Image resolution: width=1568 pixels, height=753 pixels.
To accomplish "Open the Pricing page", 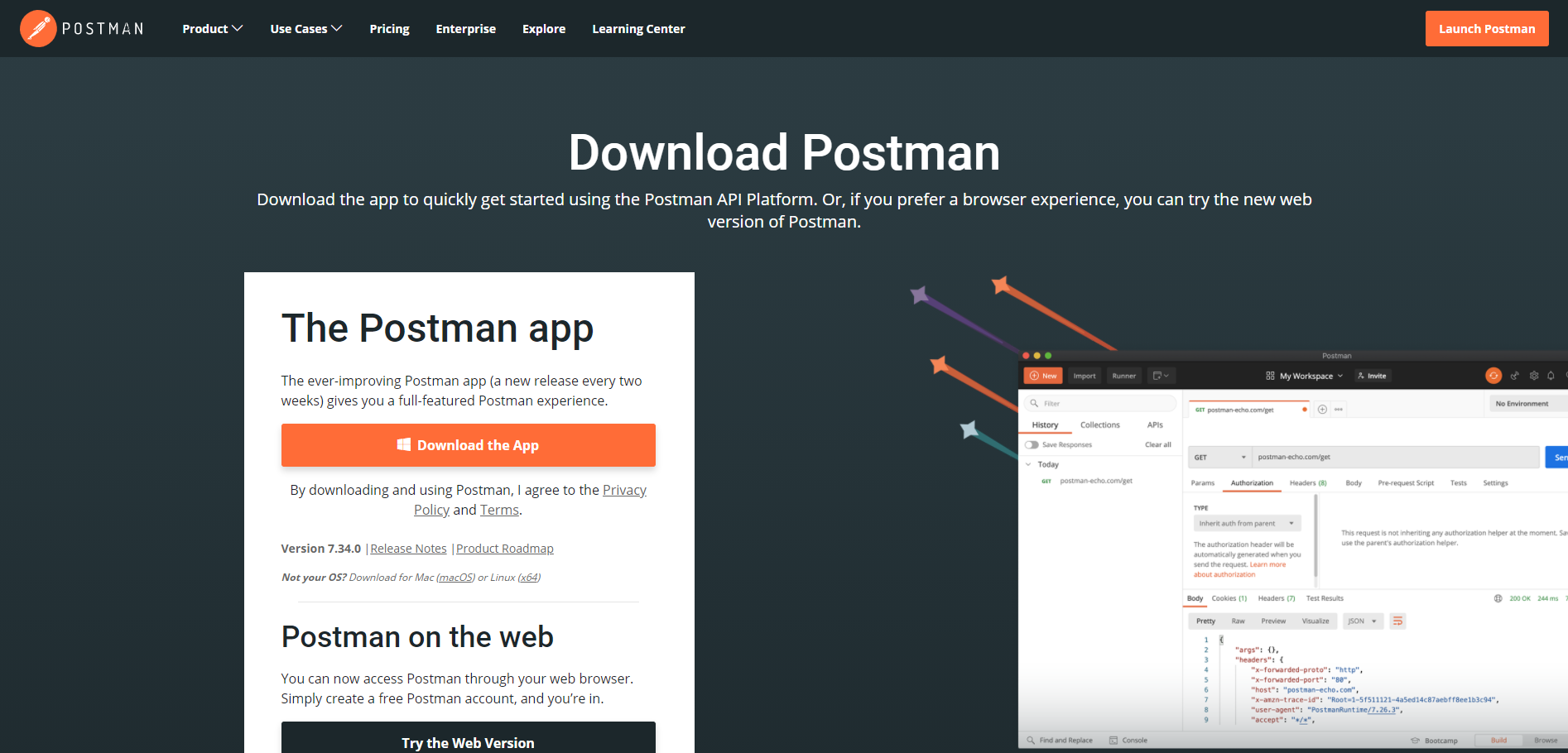I will (x=389, y=28).
